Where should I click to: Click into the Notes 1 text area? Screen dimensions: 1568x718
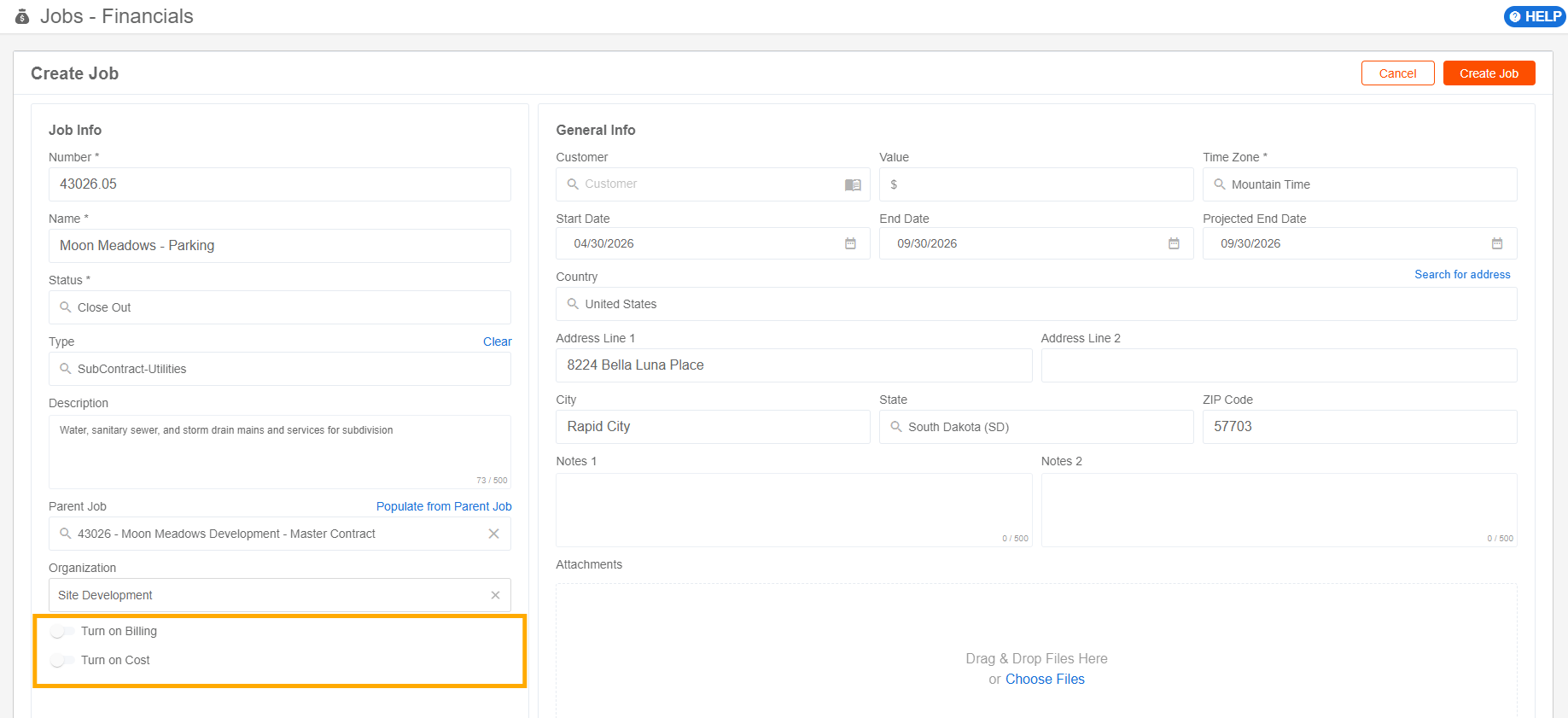point(794,510)
